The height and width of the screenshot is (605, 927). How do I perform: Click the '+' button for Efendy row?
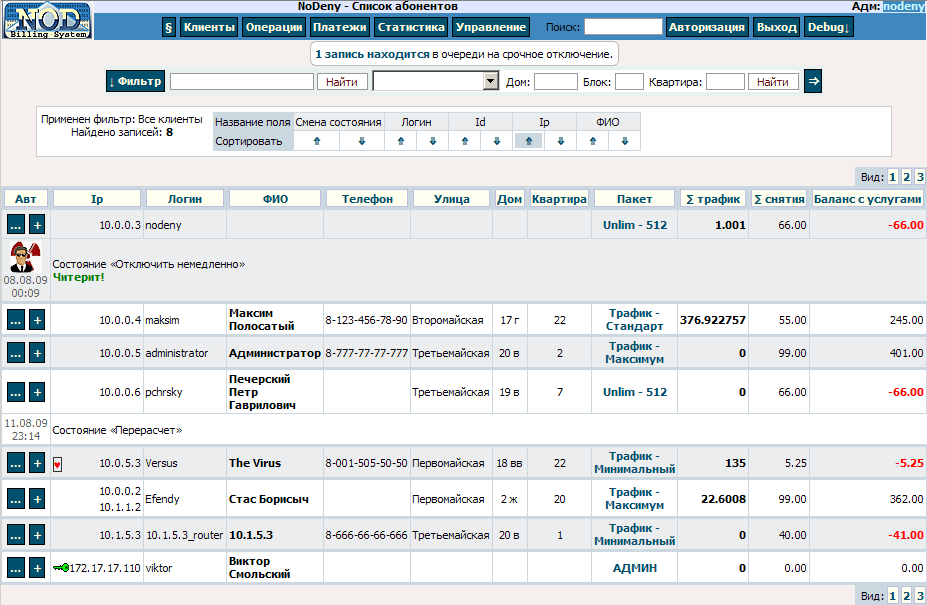37,499
